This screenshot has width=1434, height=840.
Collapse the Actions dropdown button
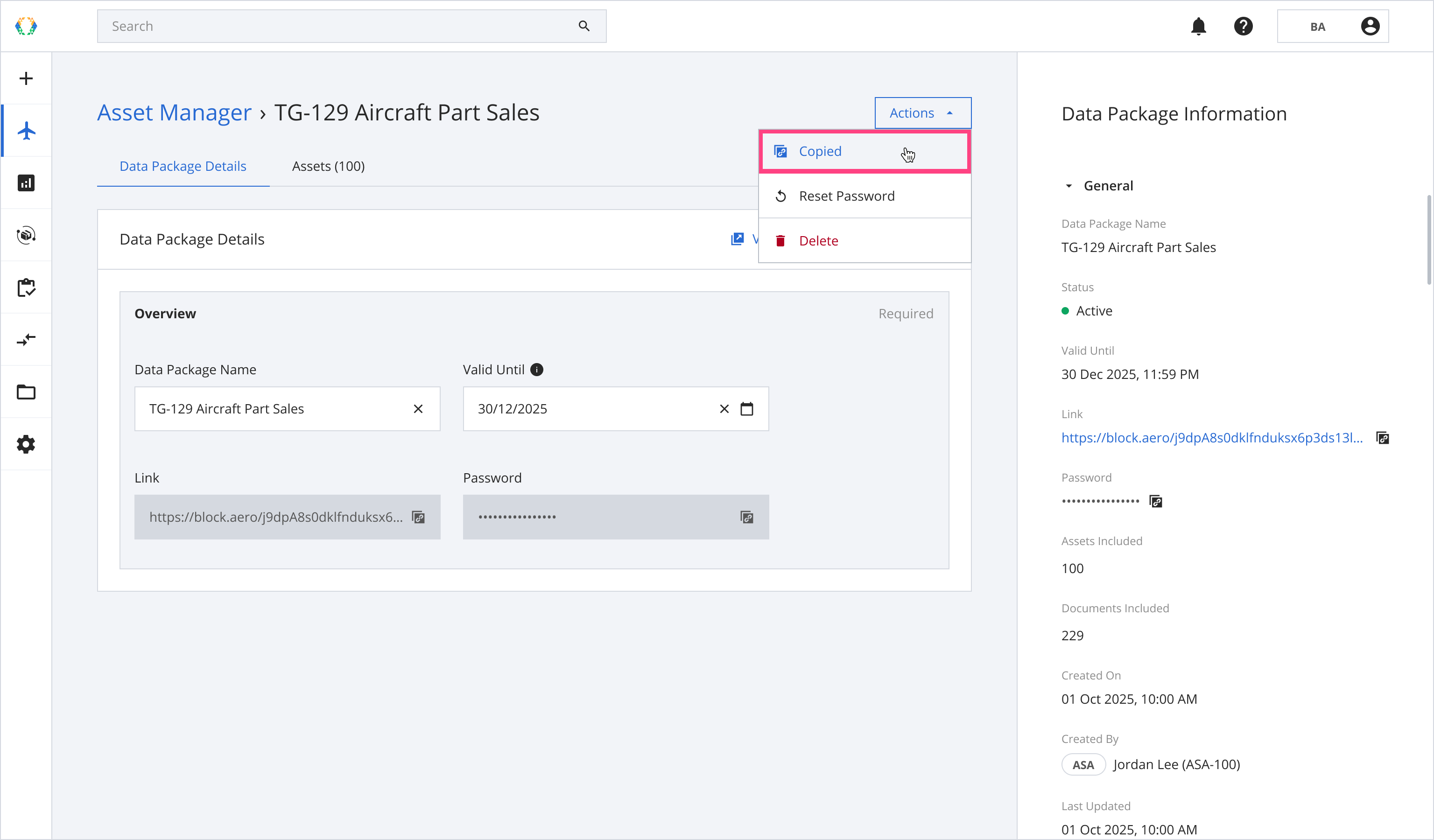click(x=922, y=112)
